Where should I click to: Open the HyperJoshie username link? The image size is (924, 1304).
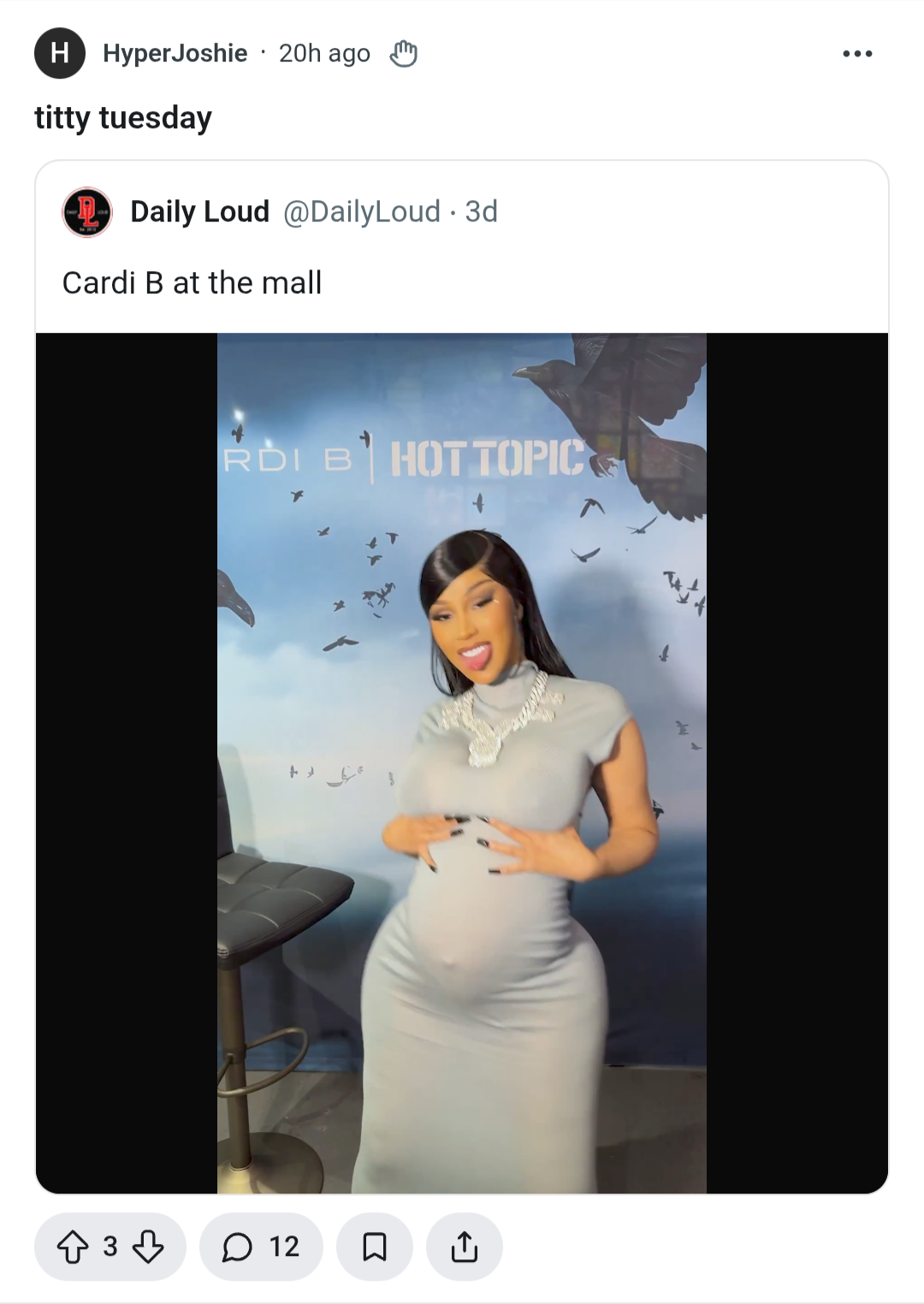pos(175,53)
